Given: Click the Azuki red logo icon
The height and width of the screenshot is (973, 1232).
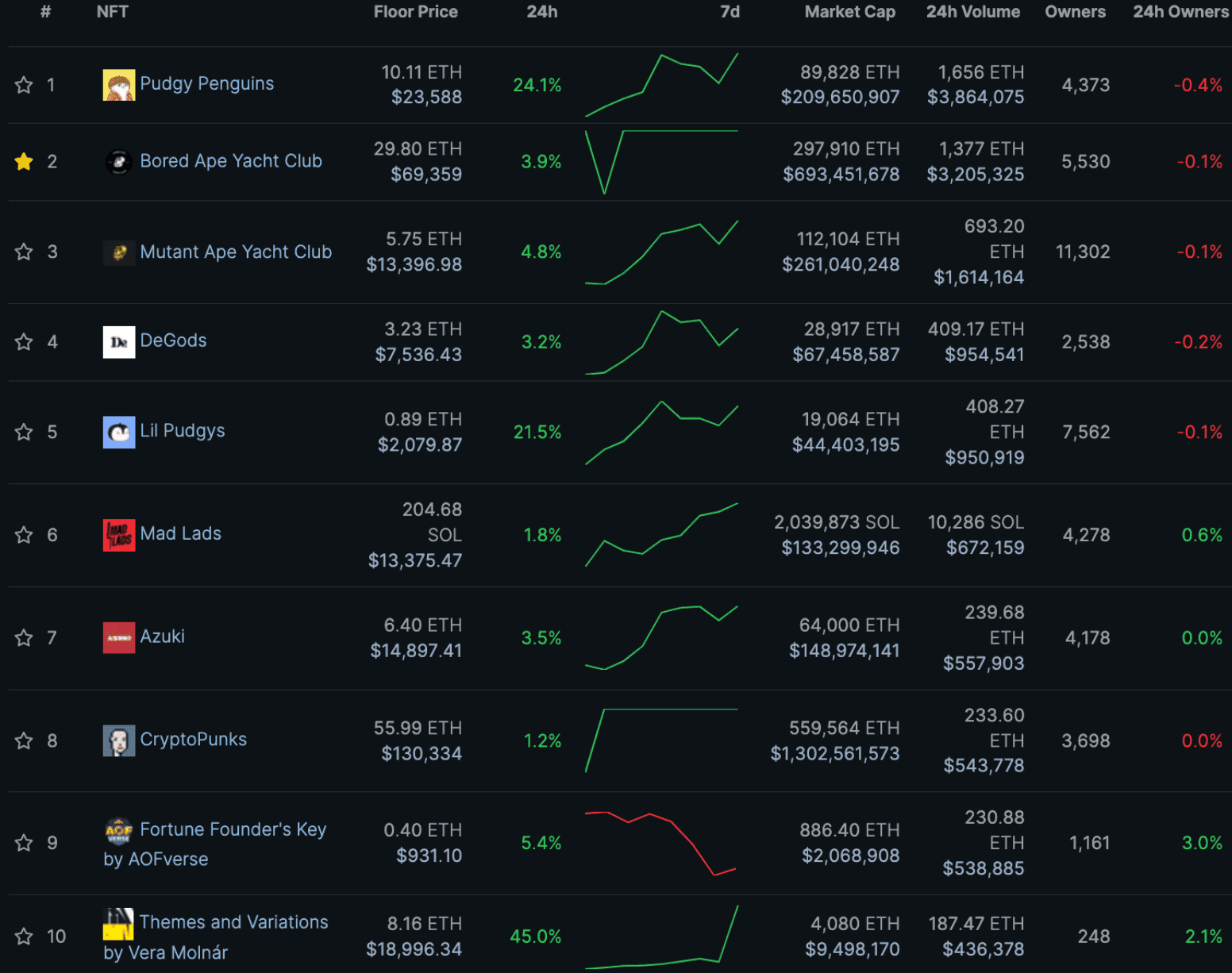Looking at the screenshot, I should tap(119, 638).
